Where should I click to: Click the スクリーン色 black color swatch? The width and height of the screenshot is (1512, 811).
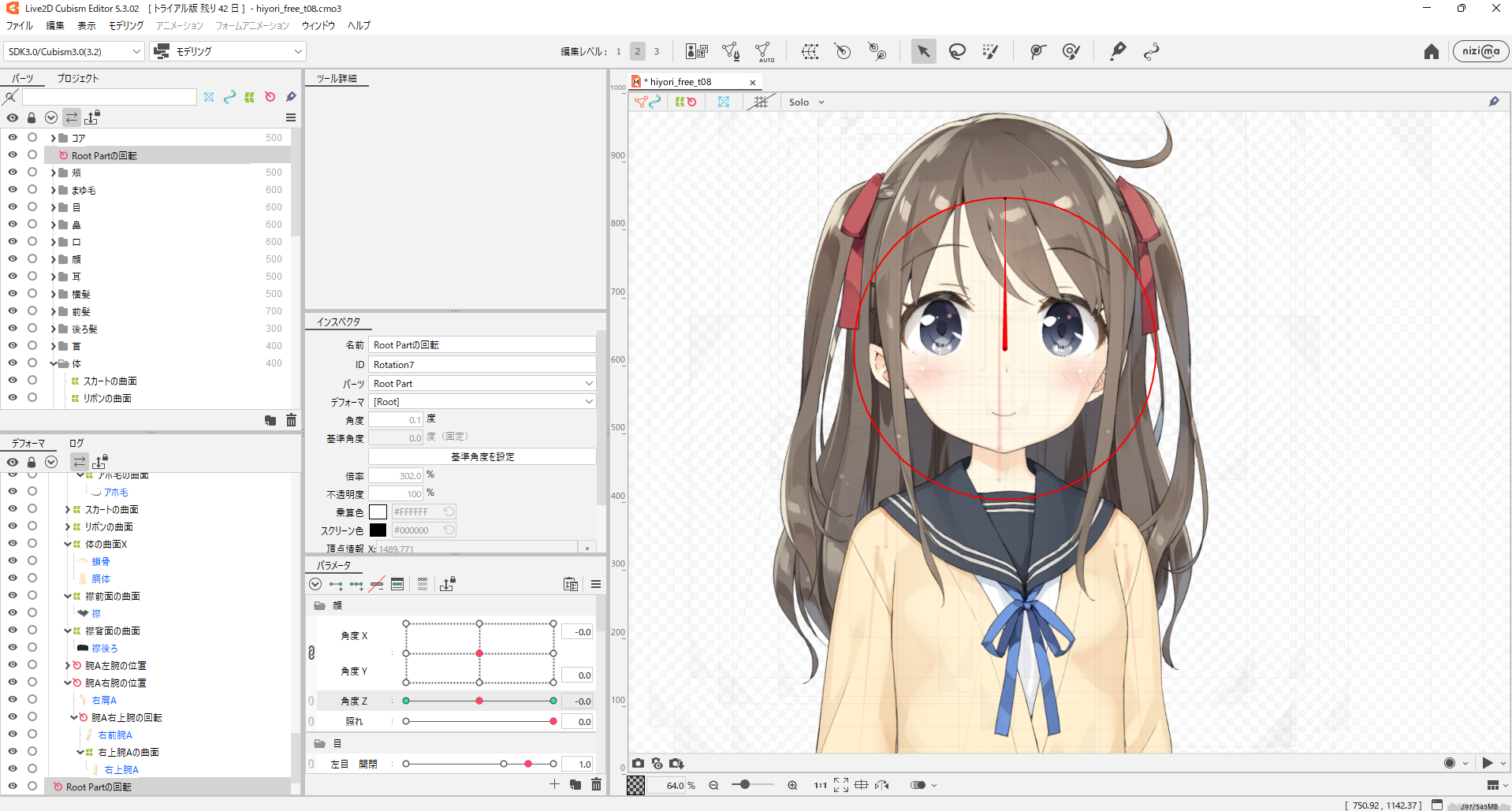coord(378,530)
